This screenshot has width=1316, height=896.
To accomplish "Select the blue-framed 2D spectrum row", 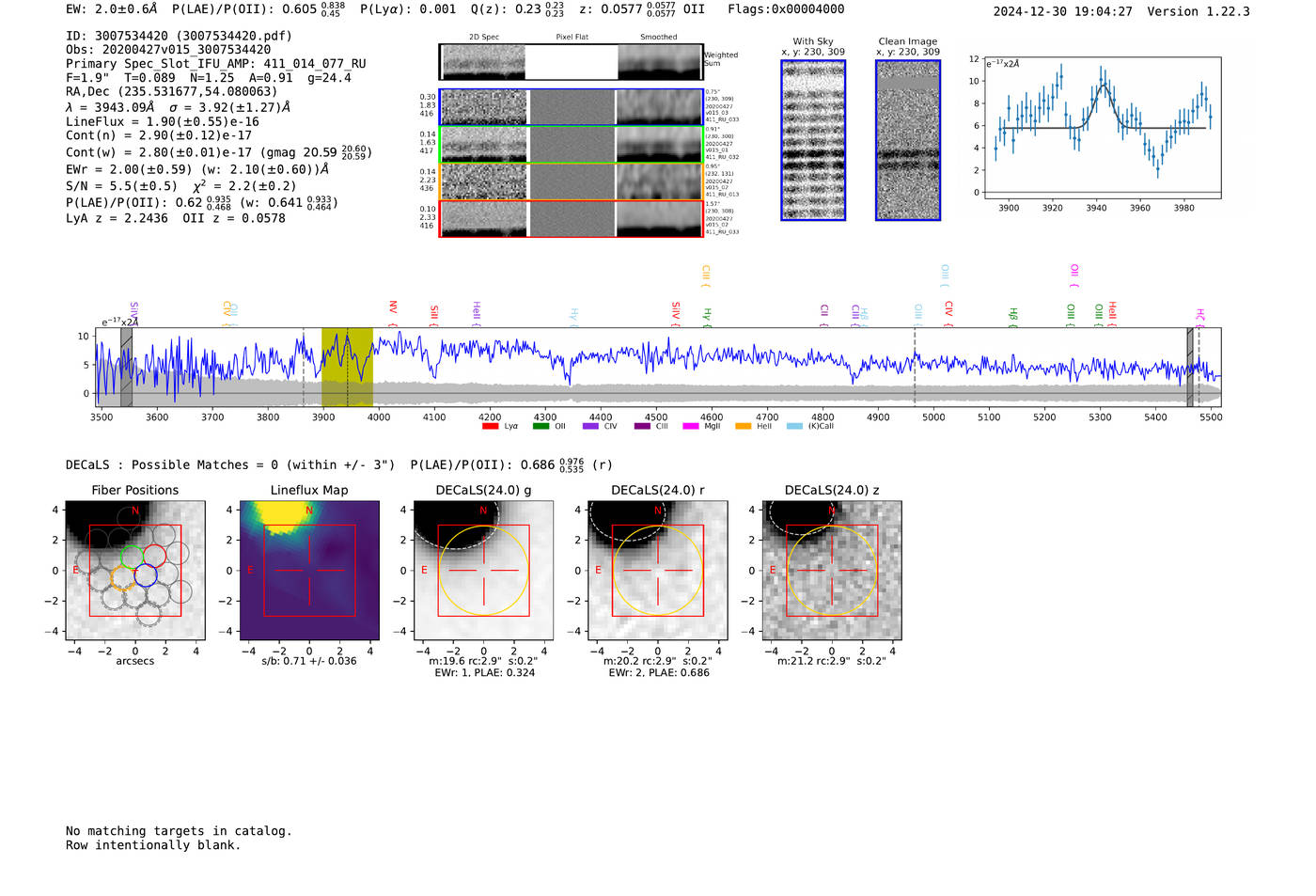I will (572, 107).
